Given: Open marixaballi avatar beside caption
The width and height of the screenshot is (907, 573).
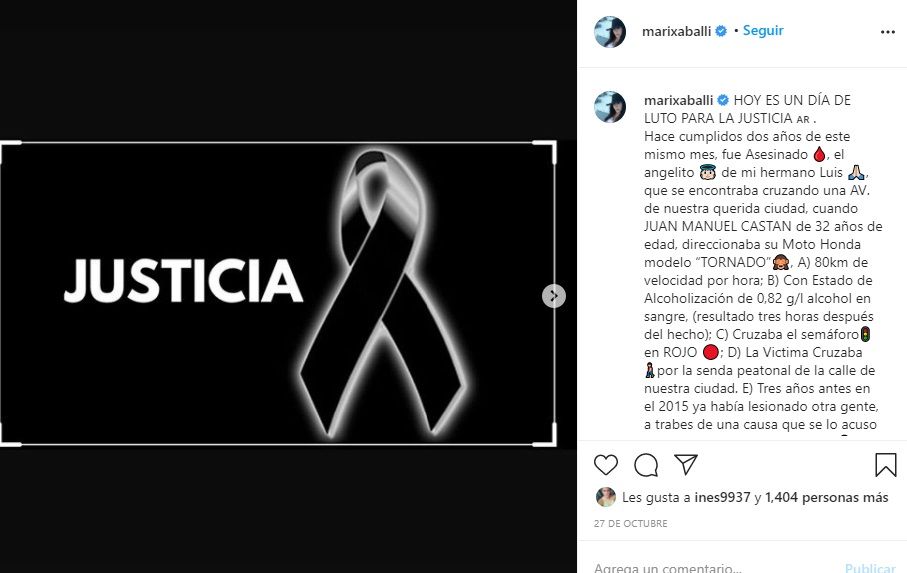Looking at the screenshot, I should (610, 106).
